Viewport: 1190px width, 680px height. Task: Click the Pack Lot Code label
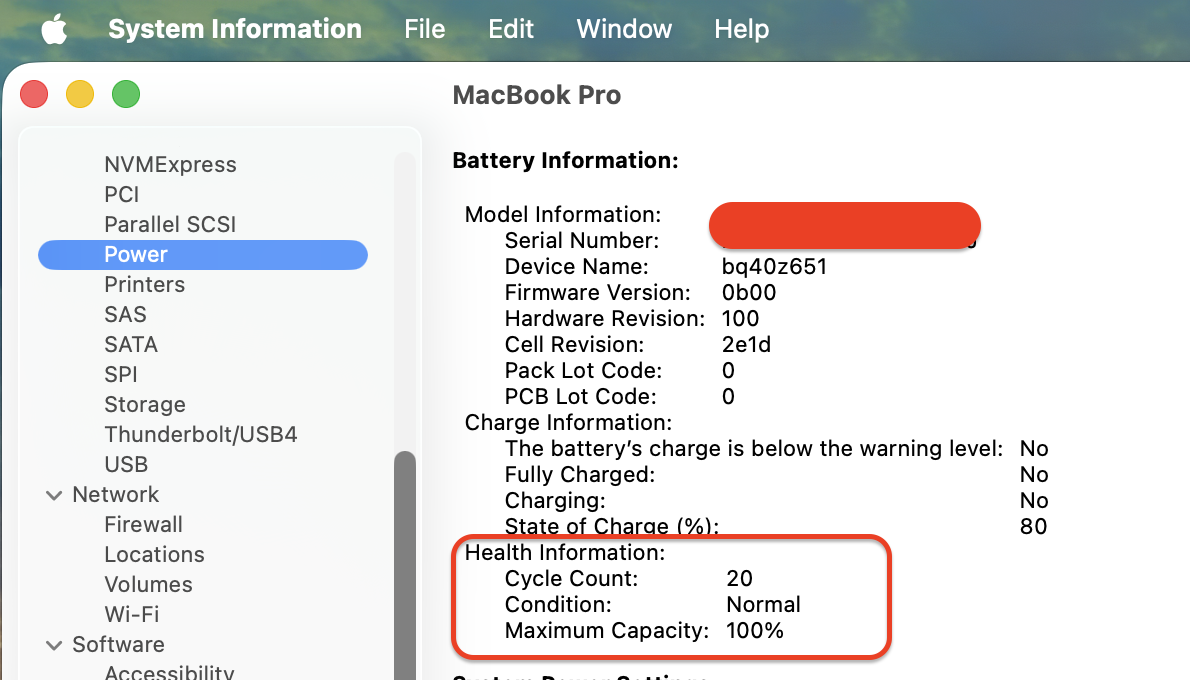(x=583, y=370)
